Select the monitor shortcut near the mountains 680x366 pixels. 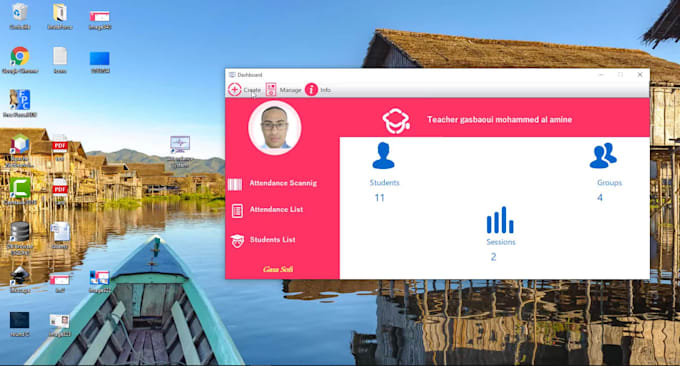pyautogui.click(x=180, y=151)
